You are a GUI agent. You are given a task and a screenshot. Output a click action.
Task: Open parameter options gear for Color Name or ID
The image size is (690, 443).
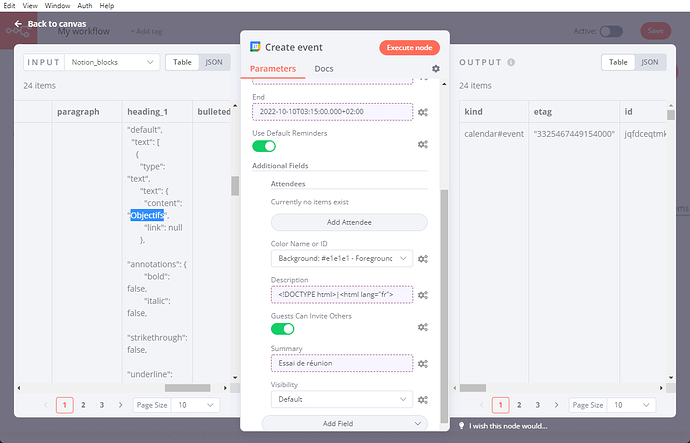coord(423,259)
